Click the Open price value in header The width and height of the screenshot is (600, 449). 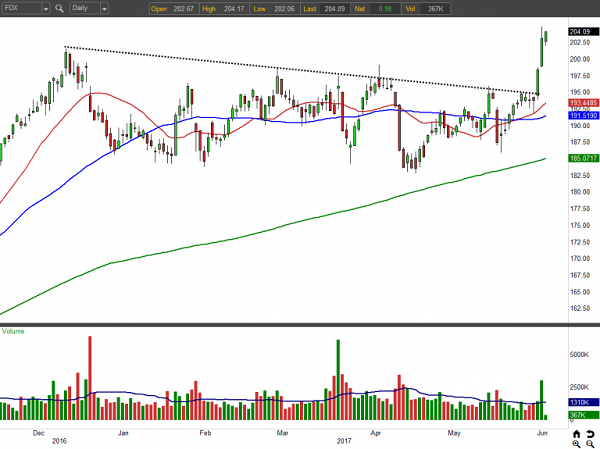(184, 9)
